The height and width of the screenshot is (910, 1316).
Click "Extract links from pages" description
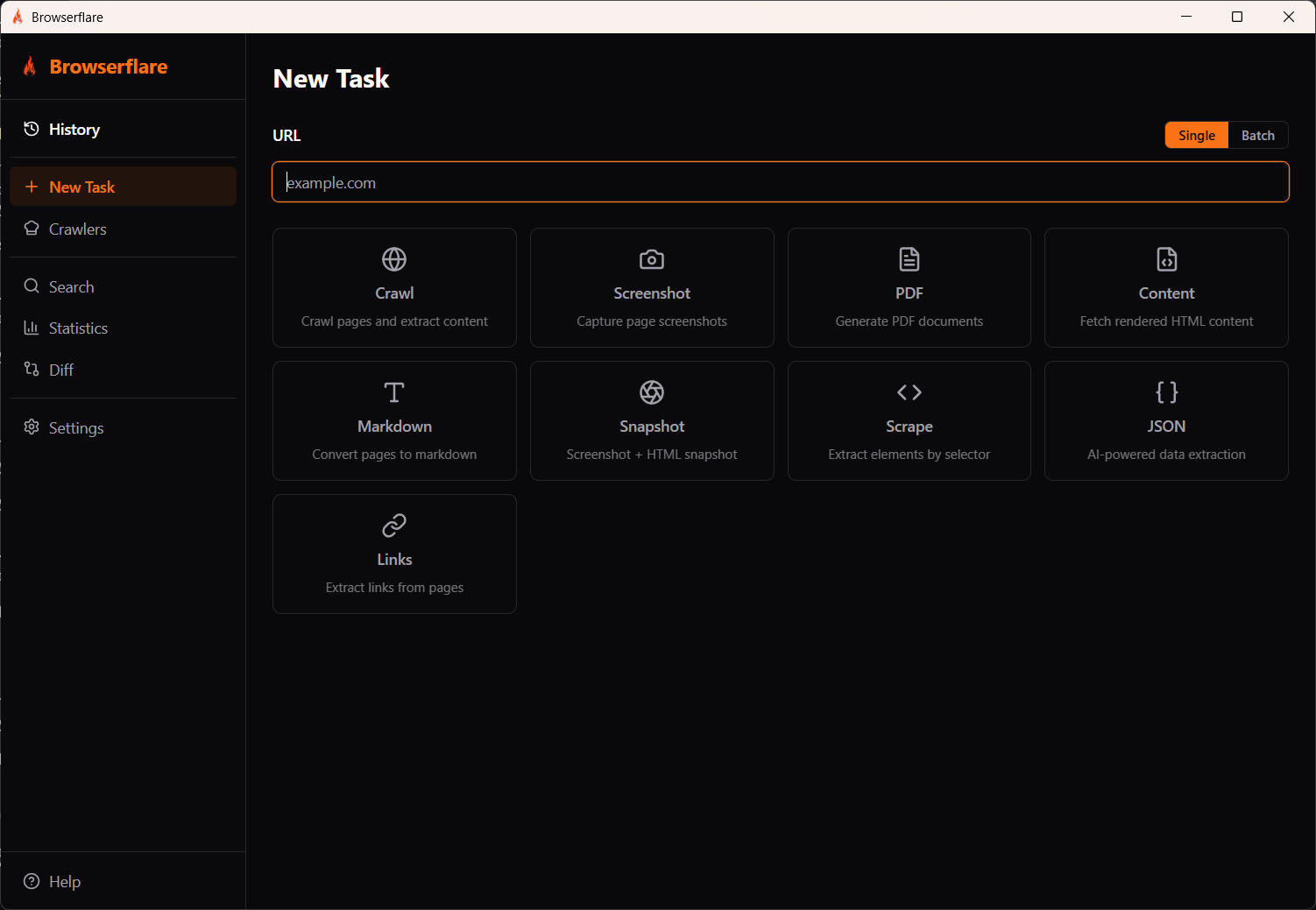[394, 588]
